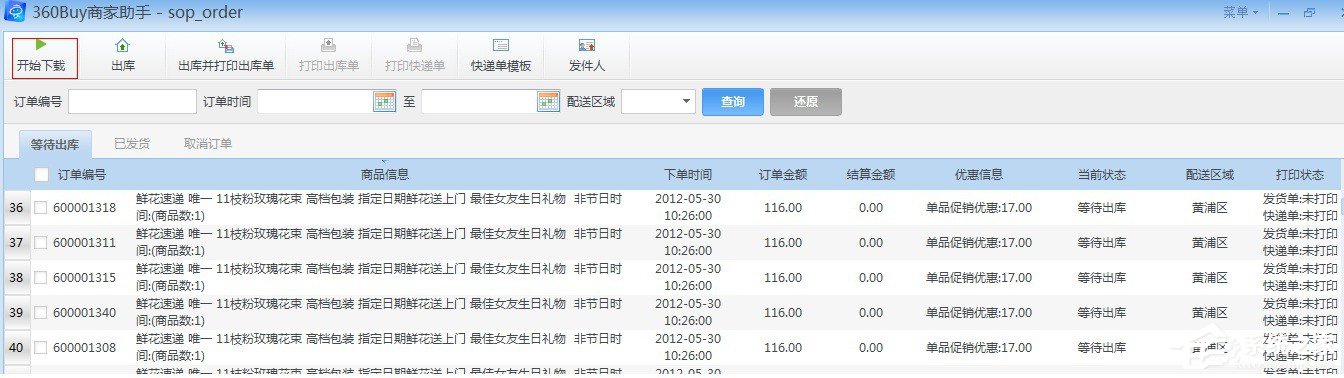Click the 打印快递单 printer icon
The height and width of the screenshot is (378, 1344).
pos(414,45)
